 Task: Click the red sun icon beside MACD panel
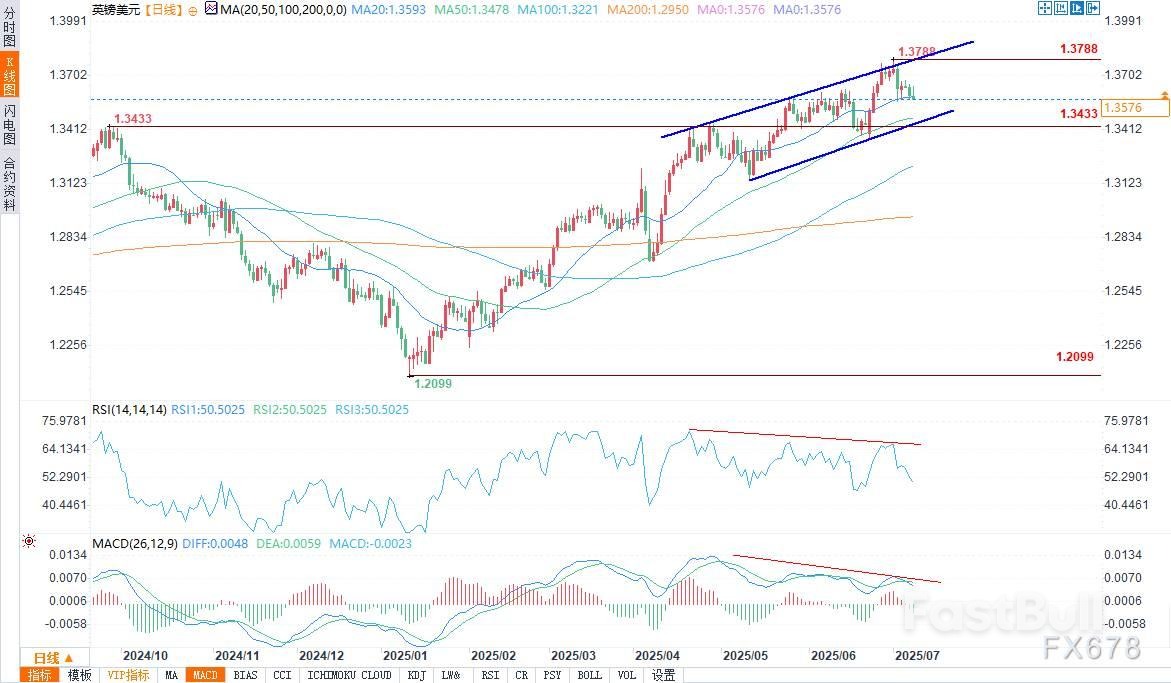tap(28, 542)
